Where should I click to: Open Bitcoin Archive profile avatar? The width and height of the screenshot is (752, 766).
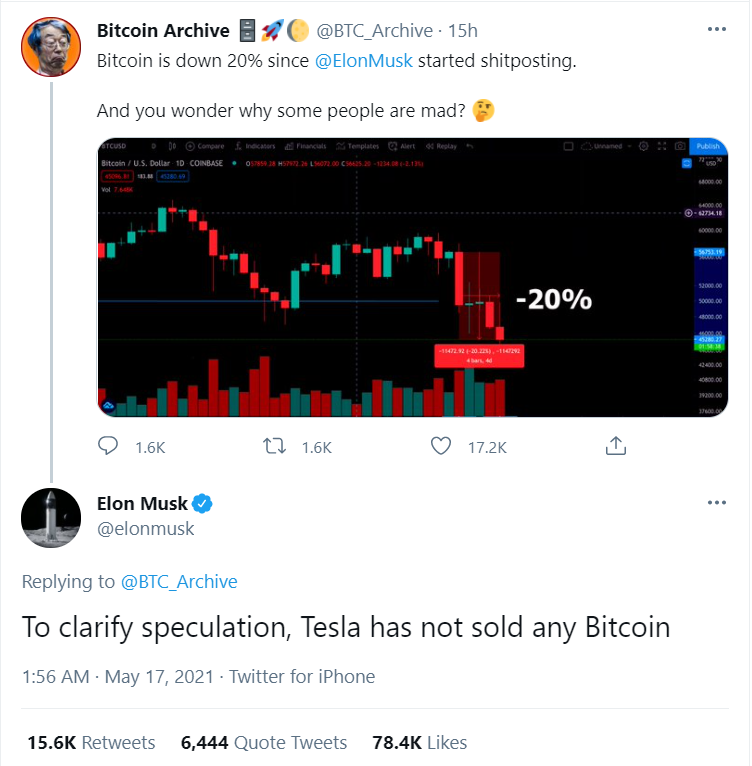[x=51, y=47]
